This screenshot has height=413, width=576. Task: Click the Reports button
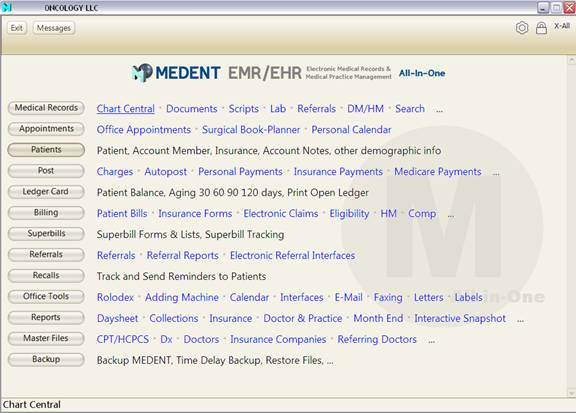click(46, 317)
